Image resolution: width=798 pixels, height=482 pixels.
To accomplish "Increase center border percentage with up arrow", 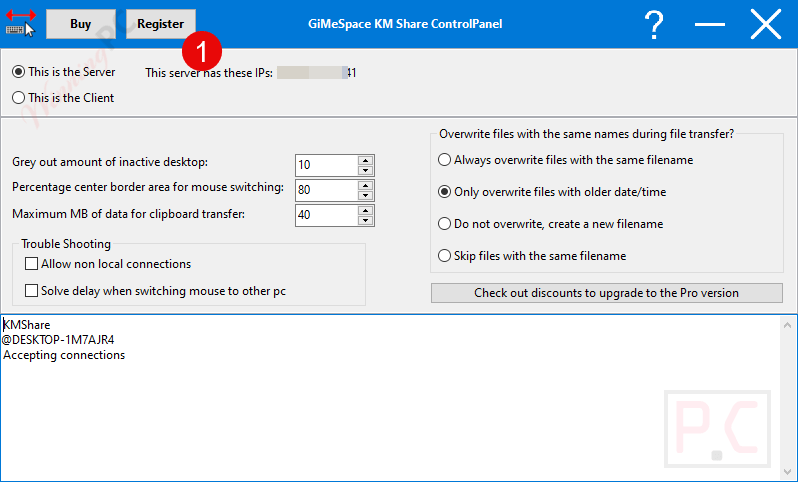I will pos(365,185).
